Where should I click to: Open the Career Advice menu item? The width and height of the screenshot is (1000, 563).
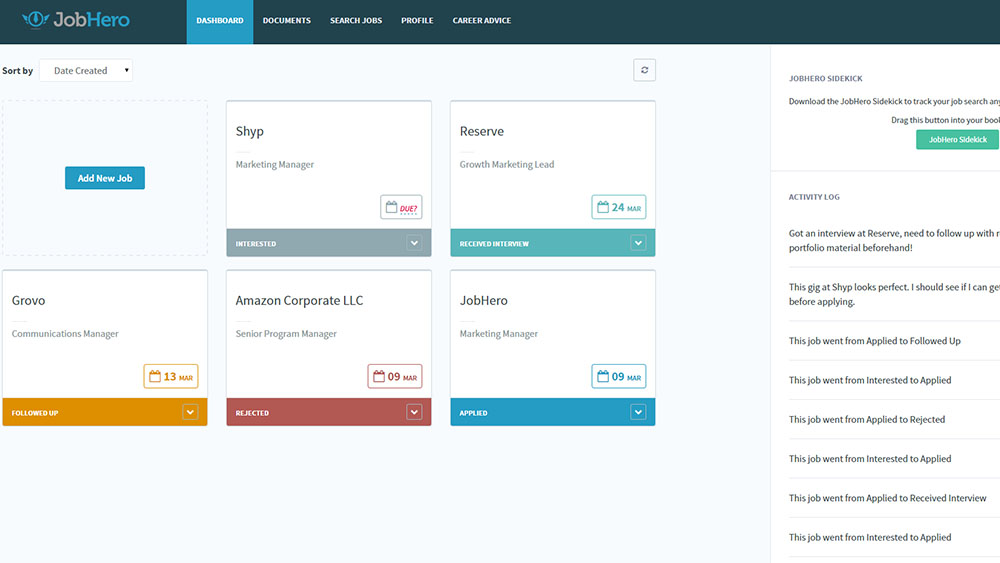pos(482,21)
